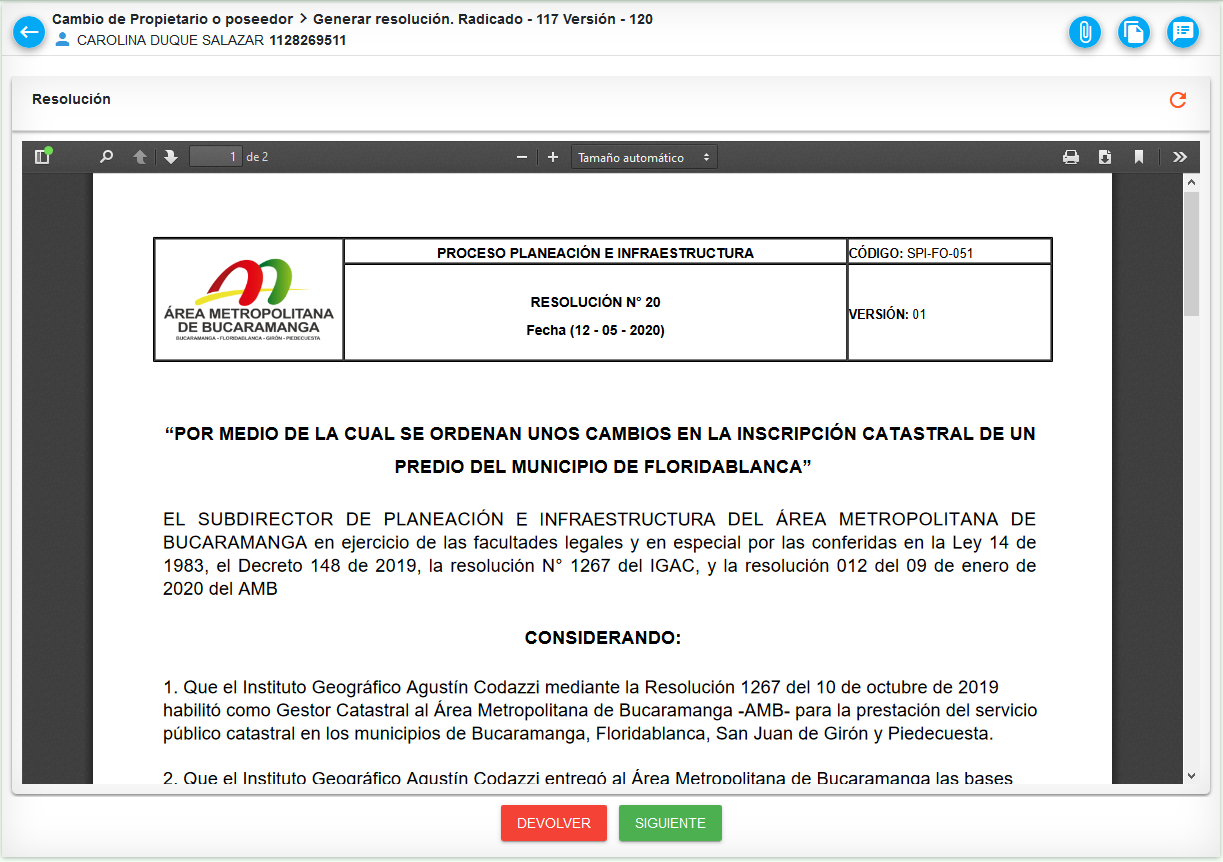Go to next PDF page
Screen dimensions: 1223x862
[x=171, y=157]
